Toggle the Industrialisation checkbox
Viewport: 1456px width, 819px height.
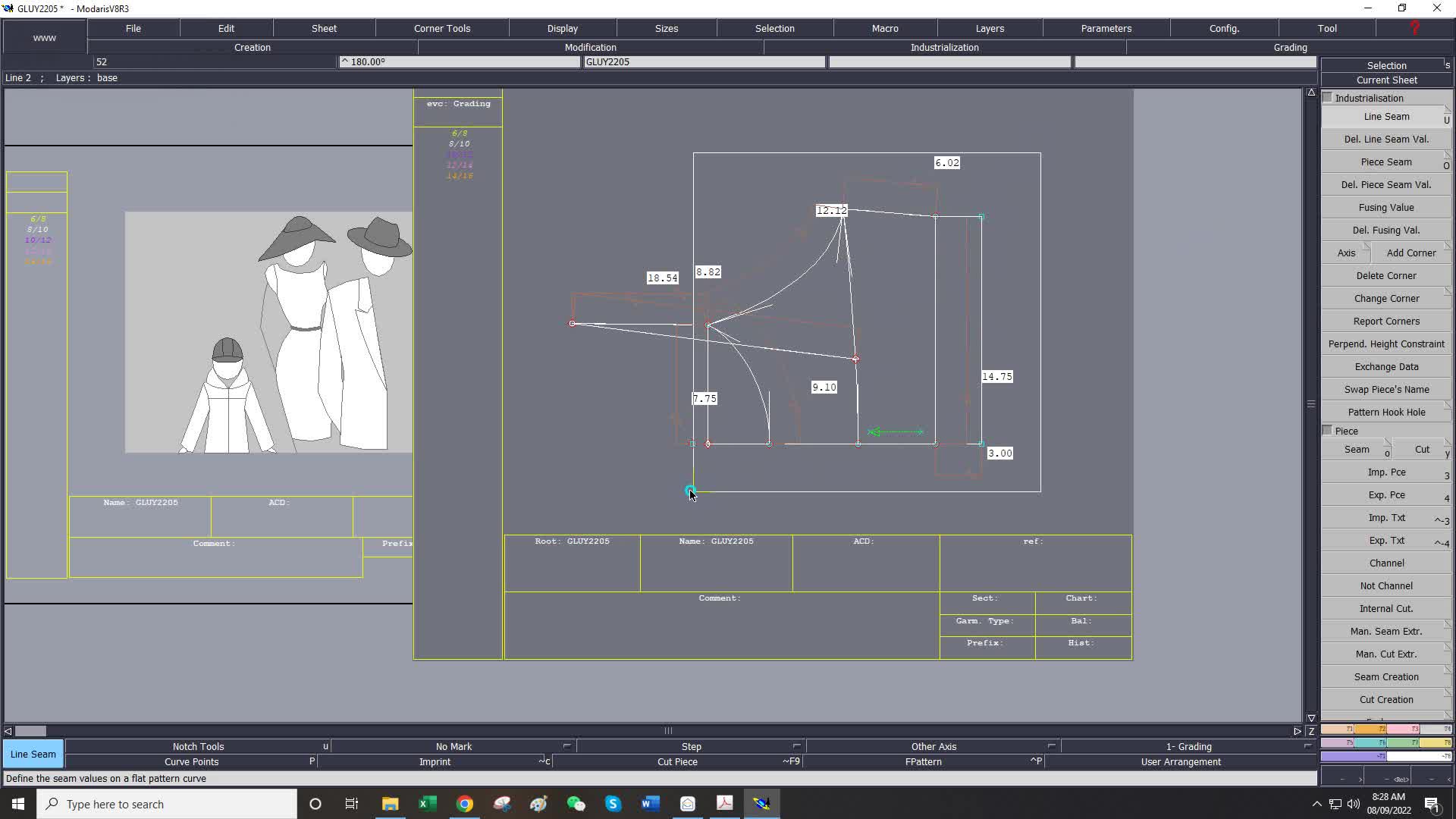[x=1327, y=97]
